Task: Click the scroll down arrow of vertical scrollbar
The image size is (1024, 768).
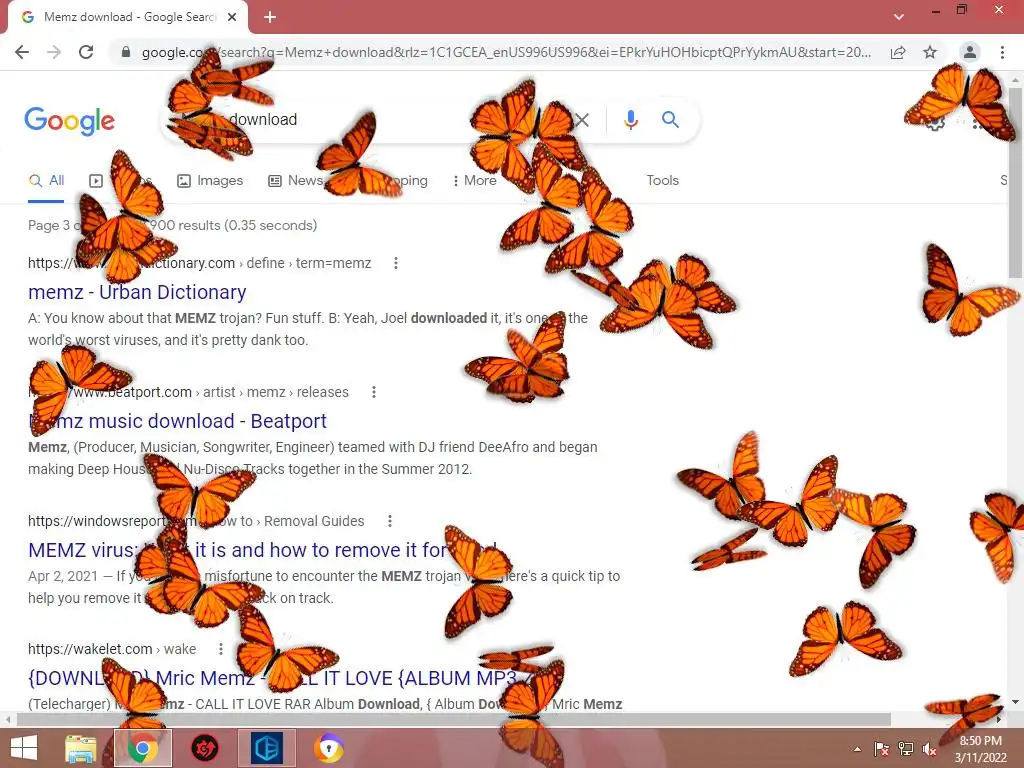Action: pyautogui.click(x=1016, y=702)
